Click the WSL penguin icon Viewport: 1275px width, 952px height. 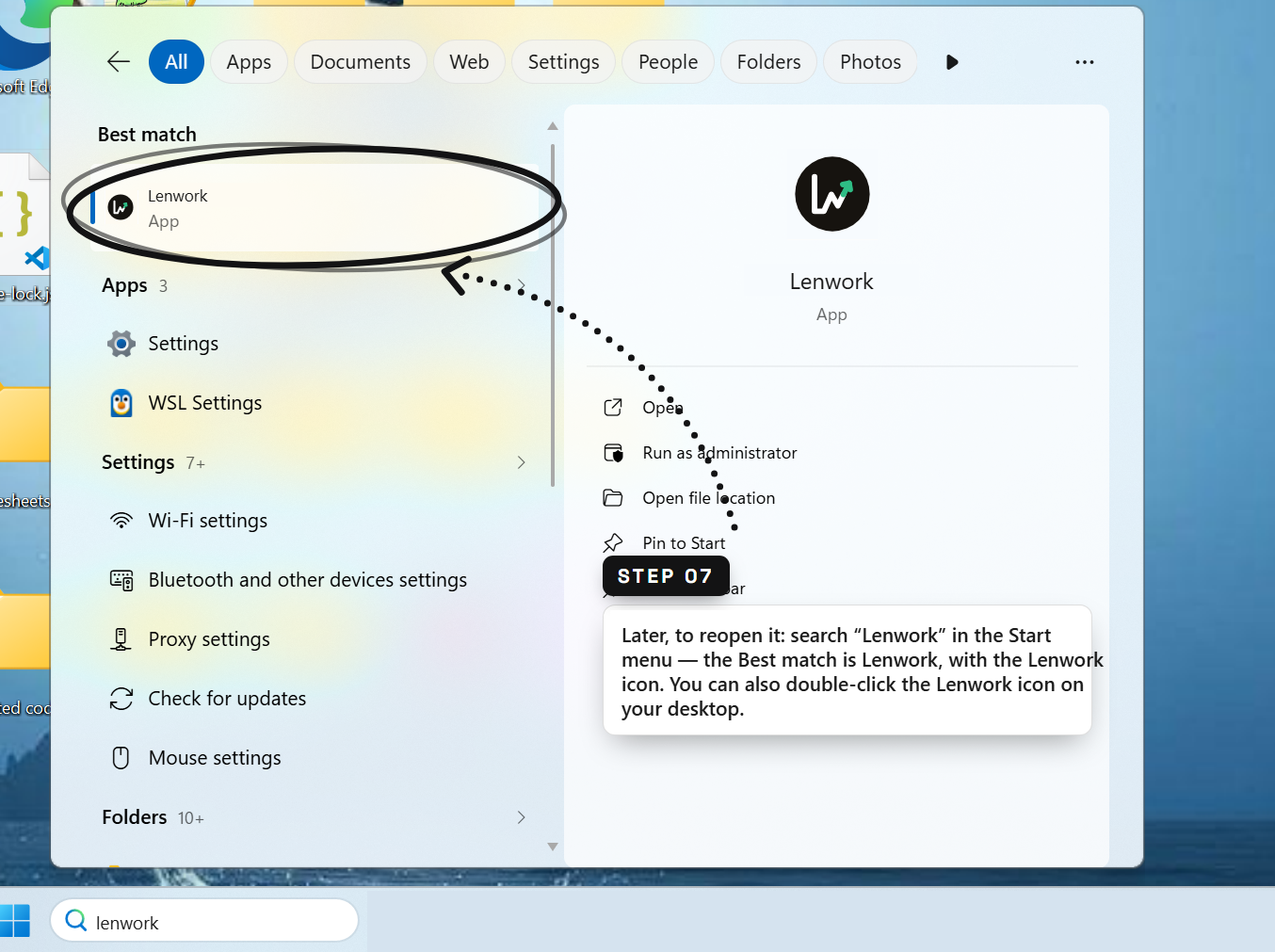click(121, 403)
